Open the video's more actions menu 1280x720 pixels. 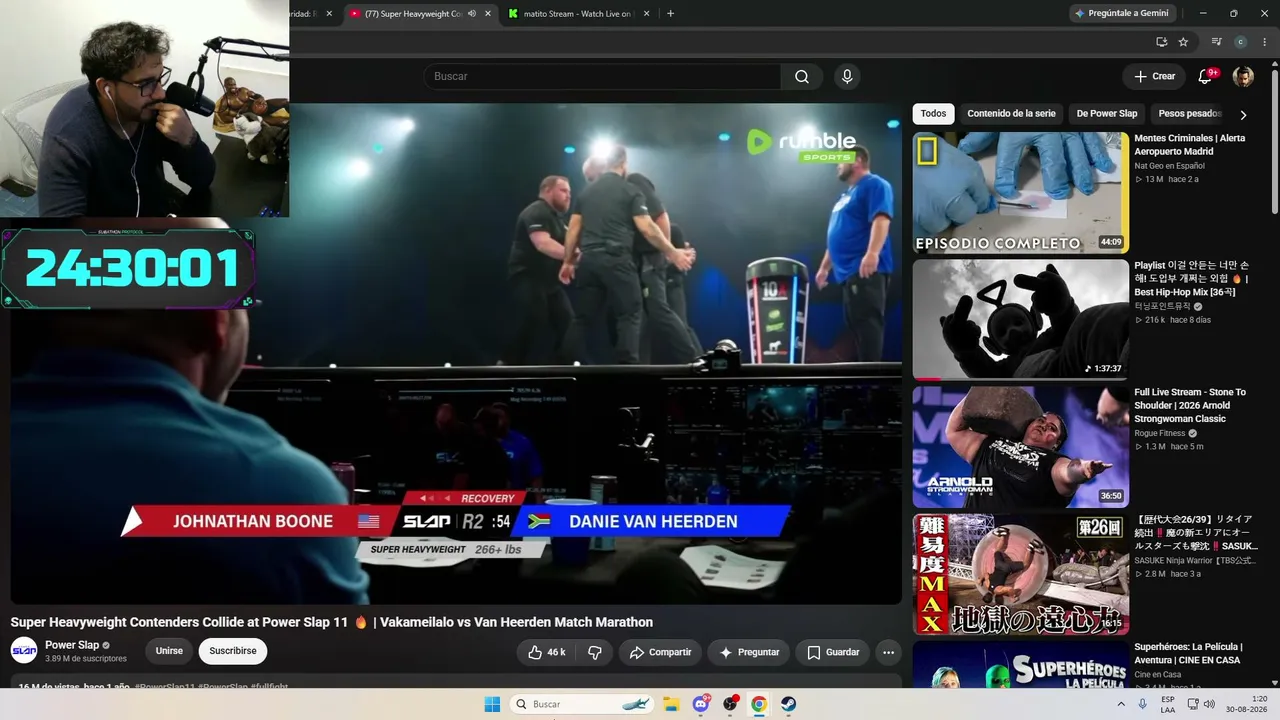coord(888,652)
